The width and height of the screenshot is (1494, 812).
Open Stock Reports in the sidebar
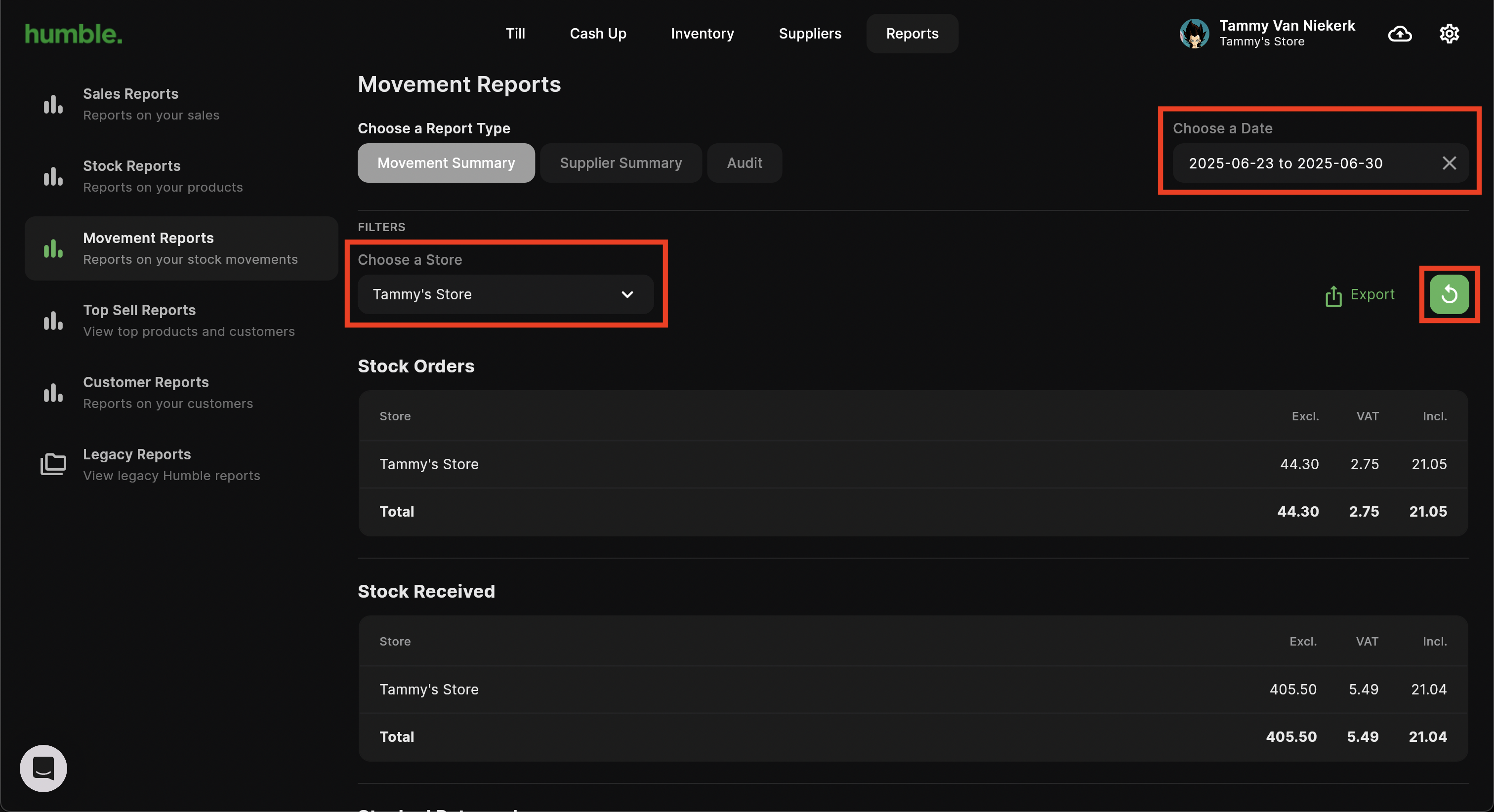click(x=181, y=177)
